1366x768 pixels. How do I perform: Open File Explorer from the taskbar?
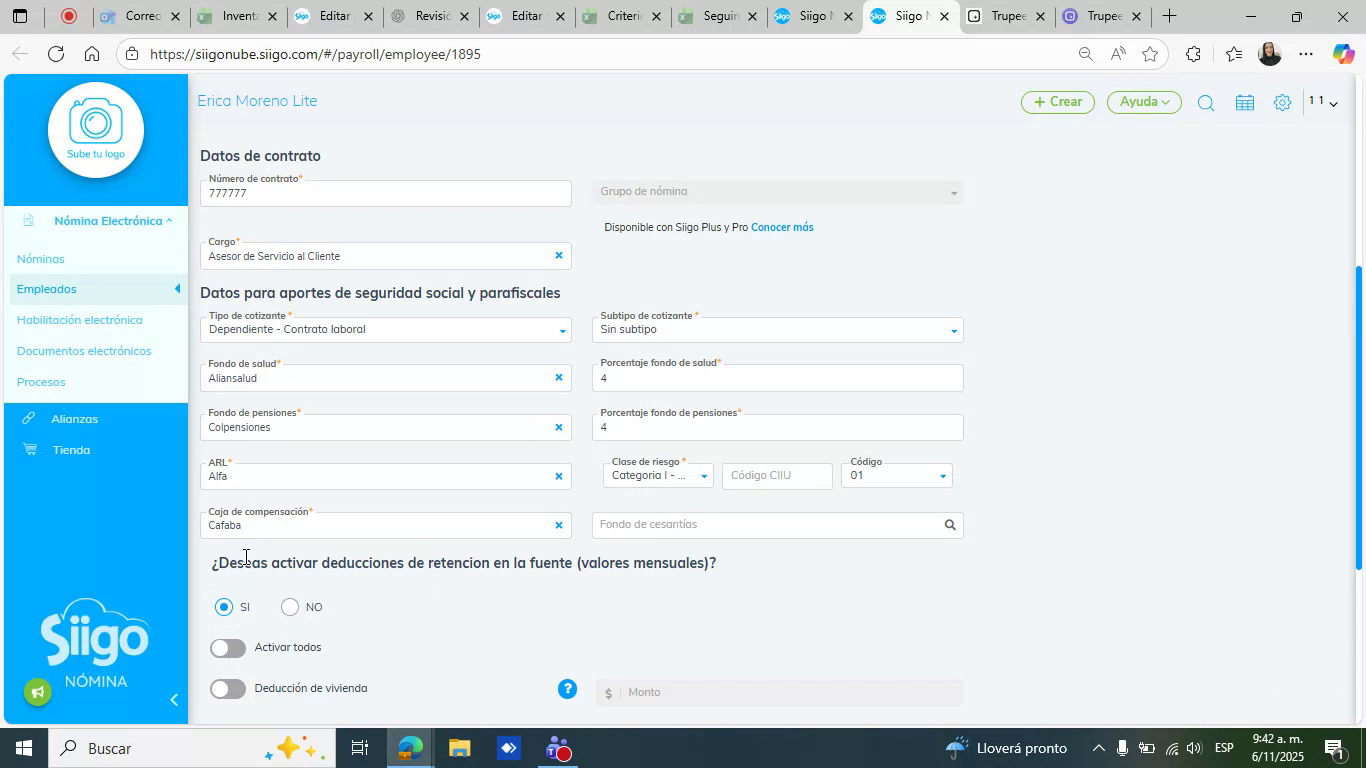459,748
